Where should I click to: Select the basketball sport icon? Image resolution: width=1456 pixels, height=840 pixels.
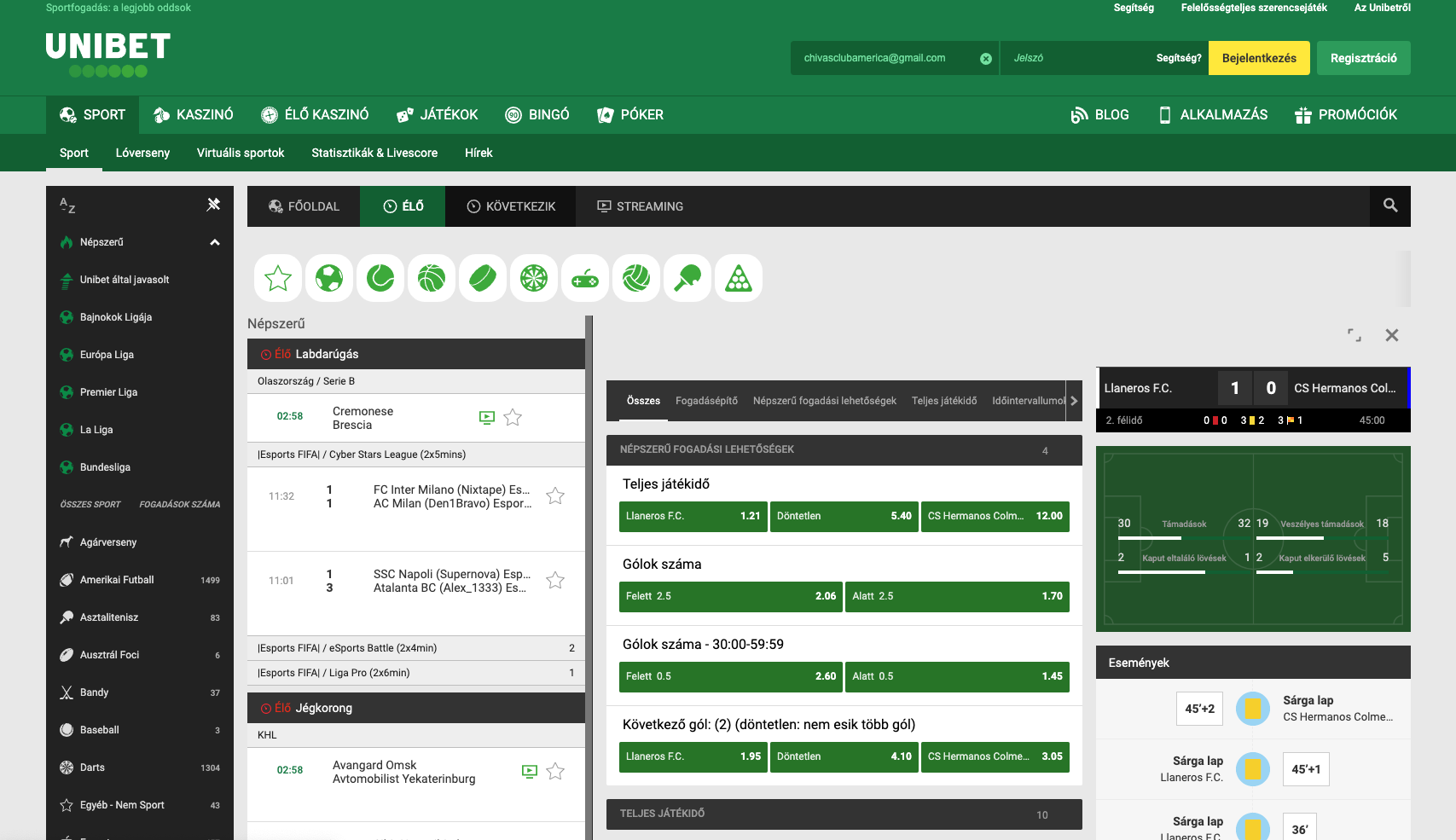(x=432, y=278)
